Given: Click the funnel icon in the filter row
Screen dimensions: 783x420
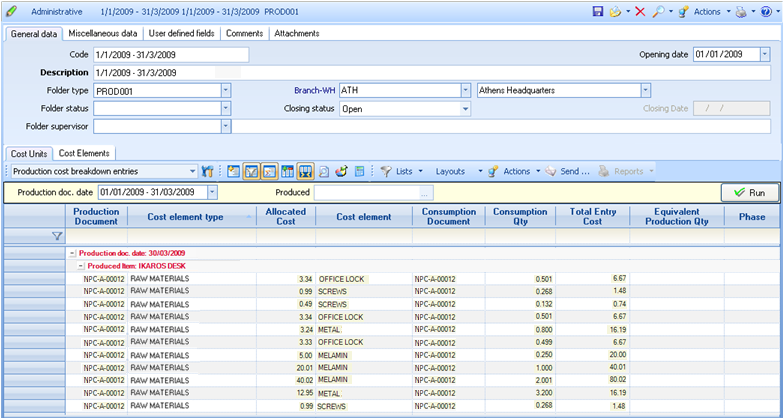Looking at the screenshot, I should (57, 236).
